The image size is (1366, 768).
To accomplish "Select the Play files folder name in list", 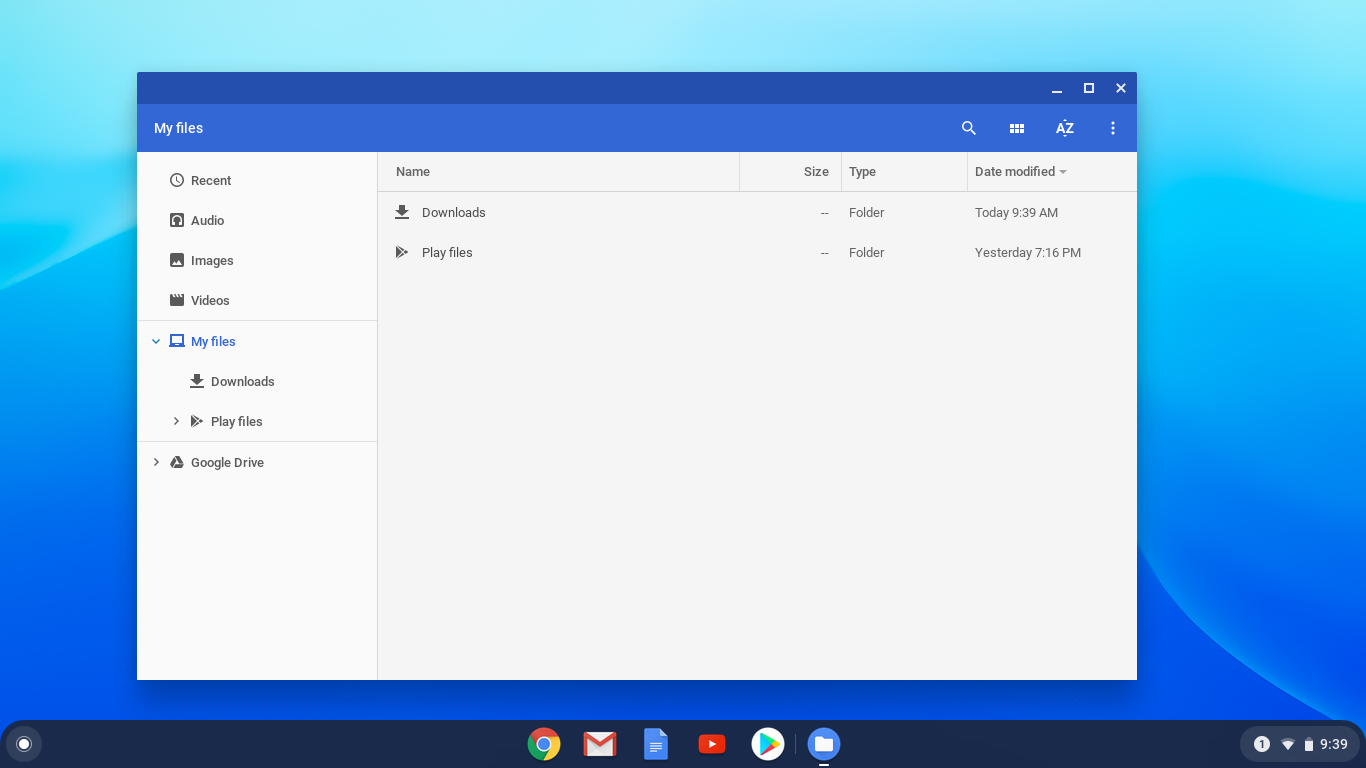I will pos(447,252).
